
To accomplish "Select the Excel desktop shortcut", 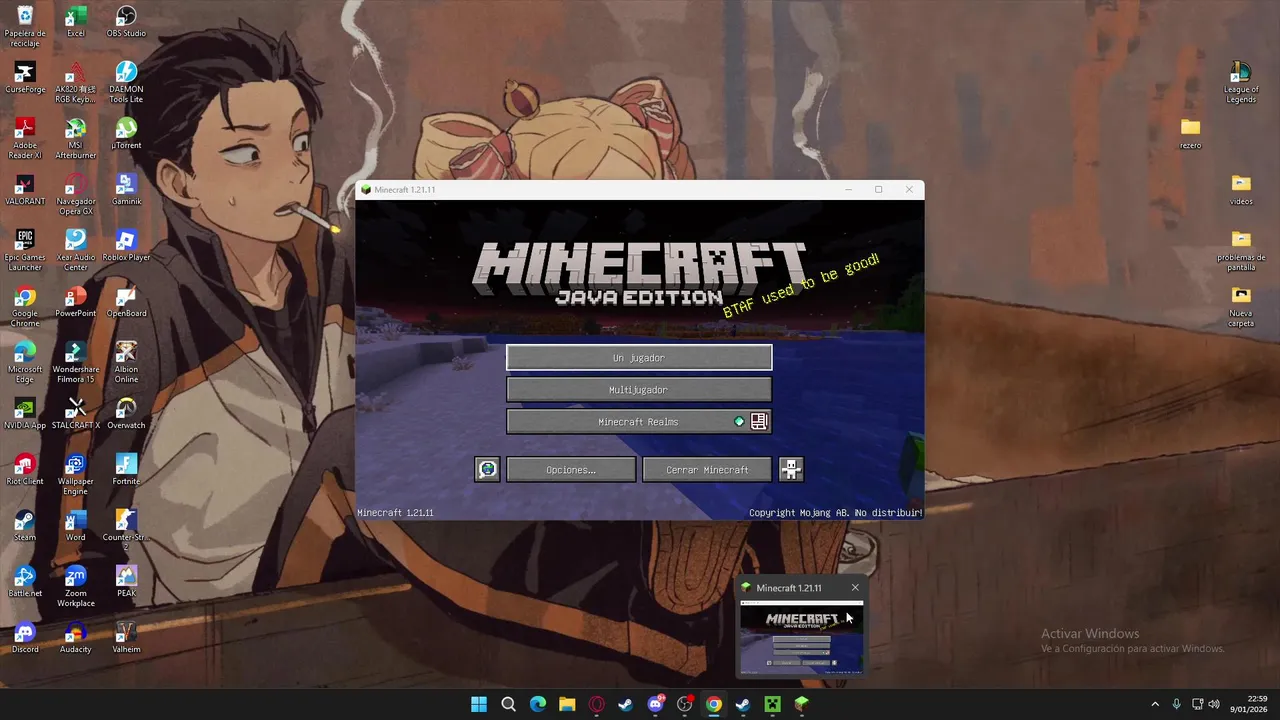I will tap(75, 23).
